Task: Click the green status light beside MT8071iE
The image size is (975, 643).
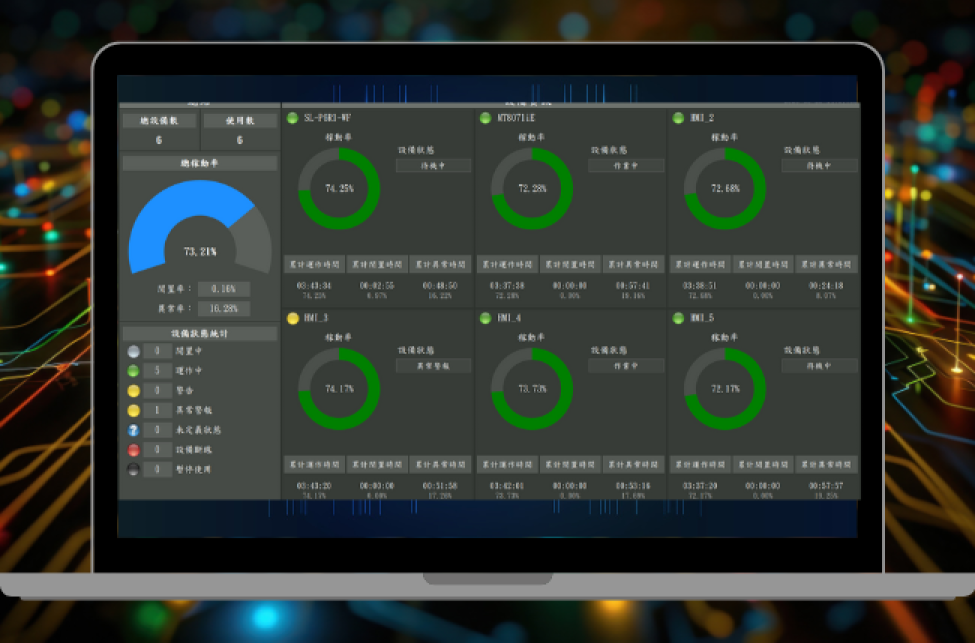Action: 486,118
